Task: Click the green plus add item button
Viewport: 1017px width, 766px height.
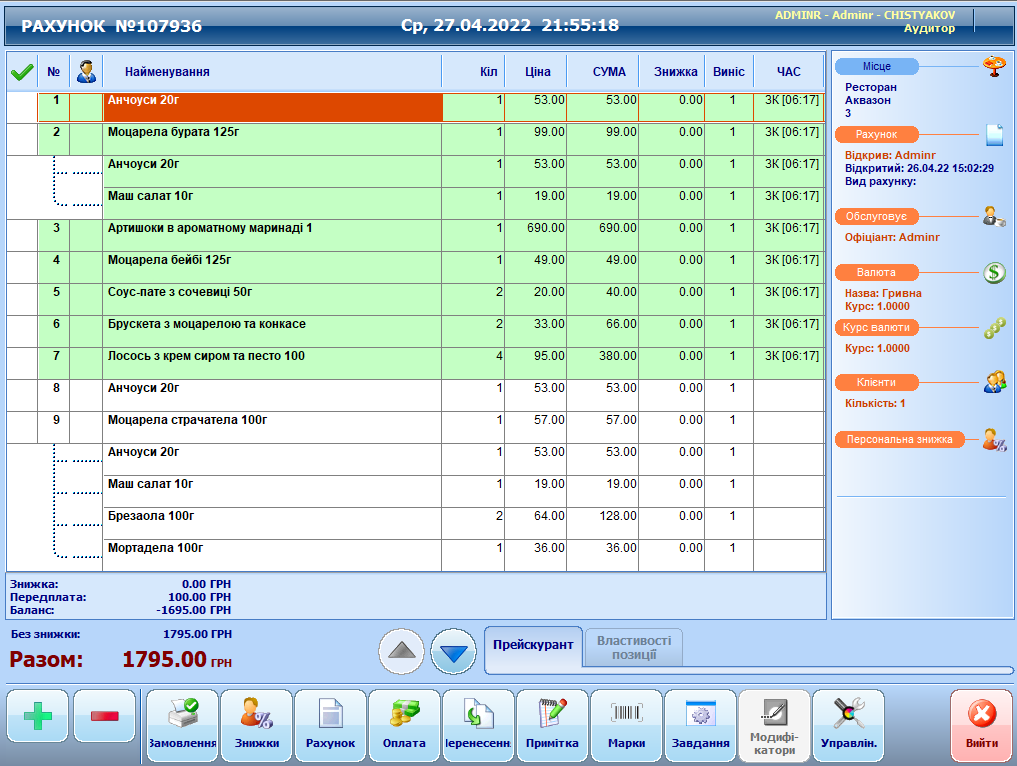Action: pyautogui.click(x=38, y=716)
